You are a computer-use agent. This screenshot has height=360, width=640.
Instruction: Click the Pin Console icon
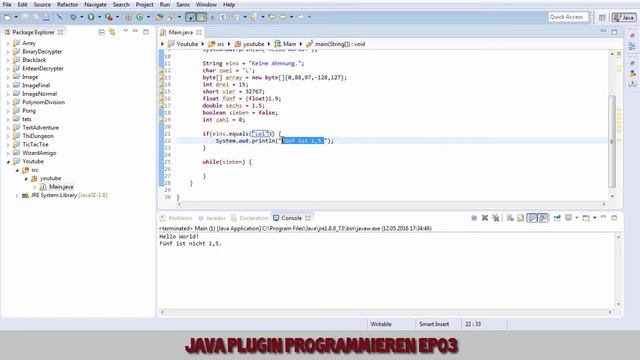[x=557, y=218]
